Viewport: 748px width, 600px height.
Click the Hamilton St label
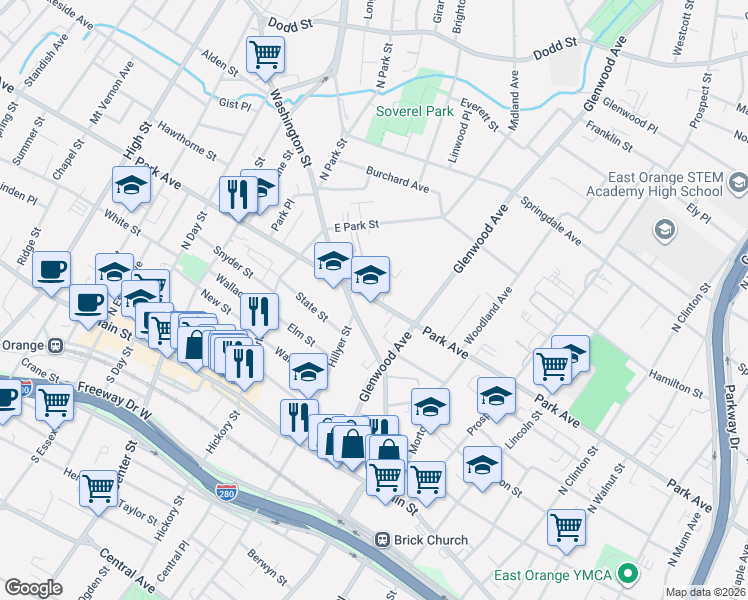(675, 384)
